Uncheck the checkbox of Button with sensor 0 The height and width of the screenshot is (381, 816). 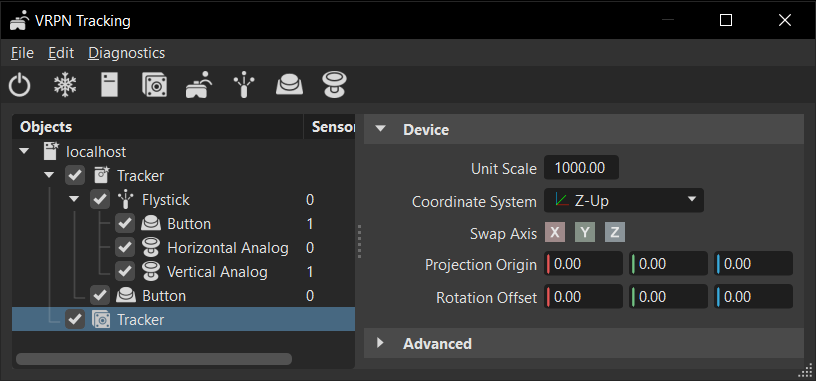100,296
